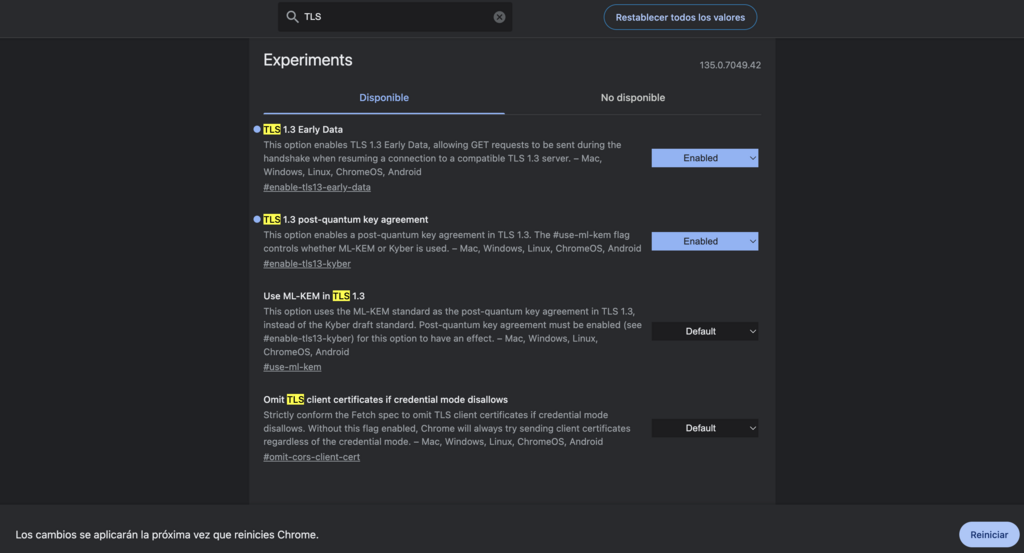1024x553 pixels.
Task: Follow the #use-ml-kem anchor link
Action: click(x=292, y=368)
